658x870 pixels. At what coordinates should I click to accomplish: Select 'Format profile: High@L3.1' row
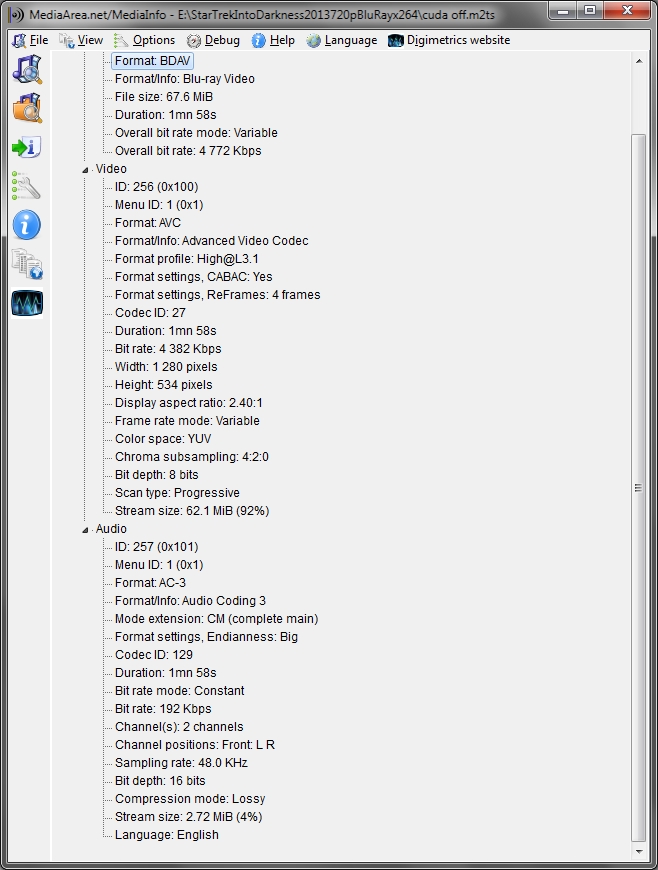(x=186, y=259)
